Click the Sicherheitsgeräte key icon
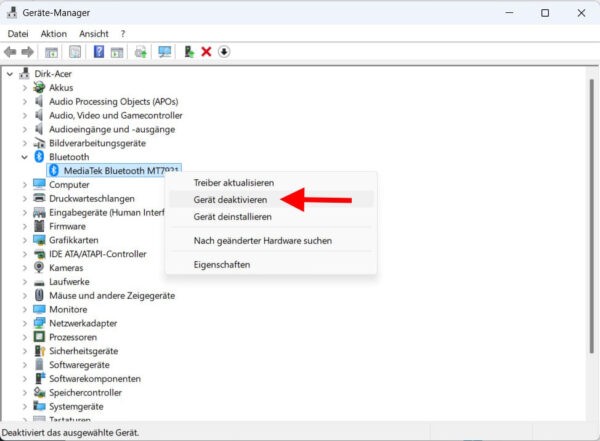Viewport: 600px width, 441px height. 39,351
